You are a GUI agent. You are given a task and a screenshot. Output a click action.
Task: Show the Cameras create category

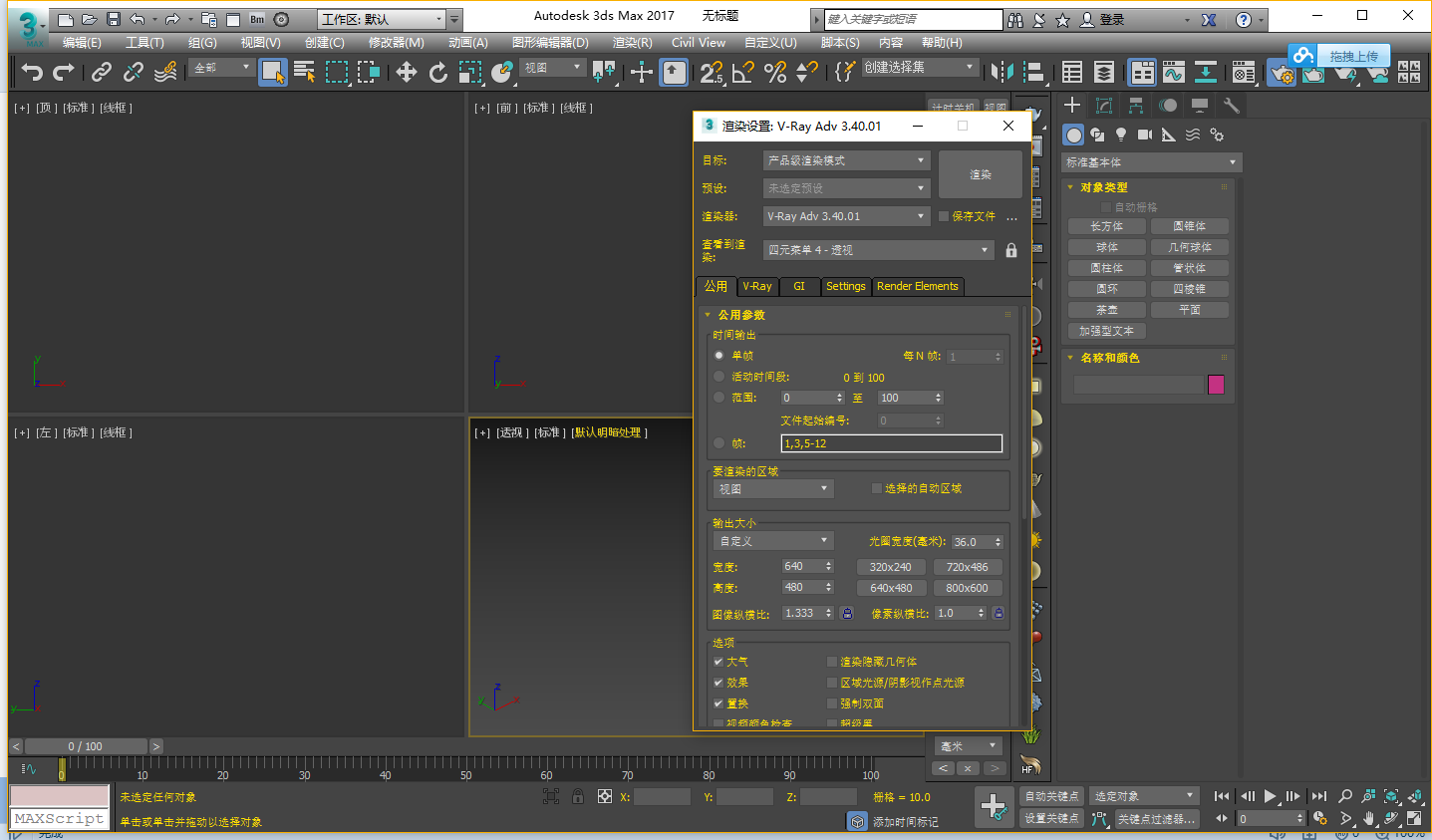[1145, 135]
